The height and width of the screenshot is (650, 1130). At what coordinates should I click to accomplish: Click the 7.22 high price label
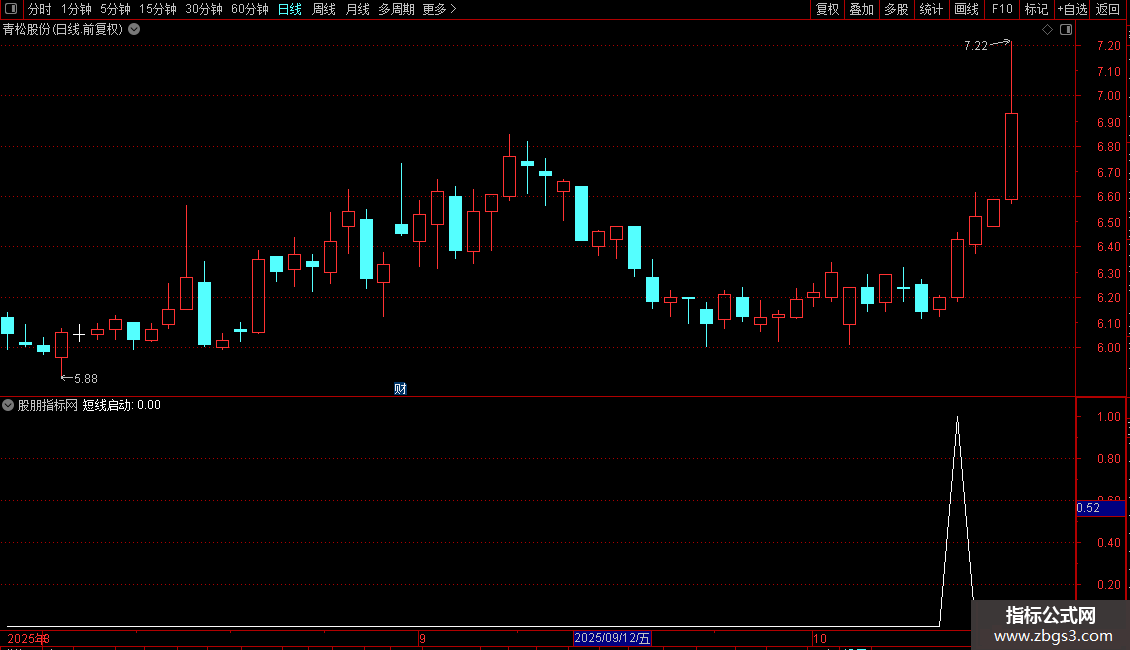(x=976, y=46)
